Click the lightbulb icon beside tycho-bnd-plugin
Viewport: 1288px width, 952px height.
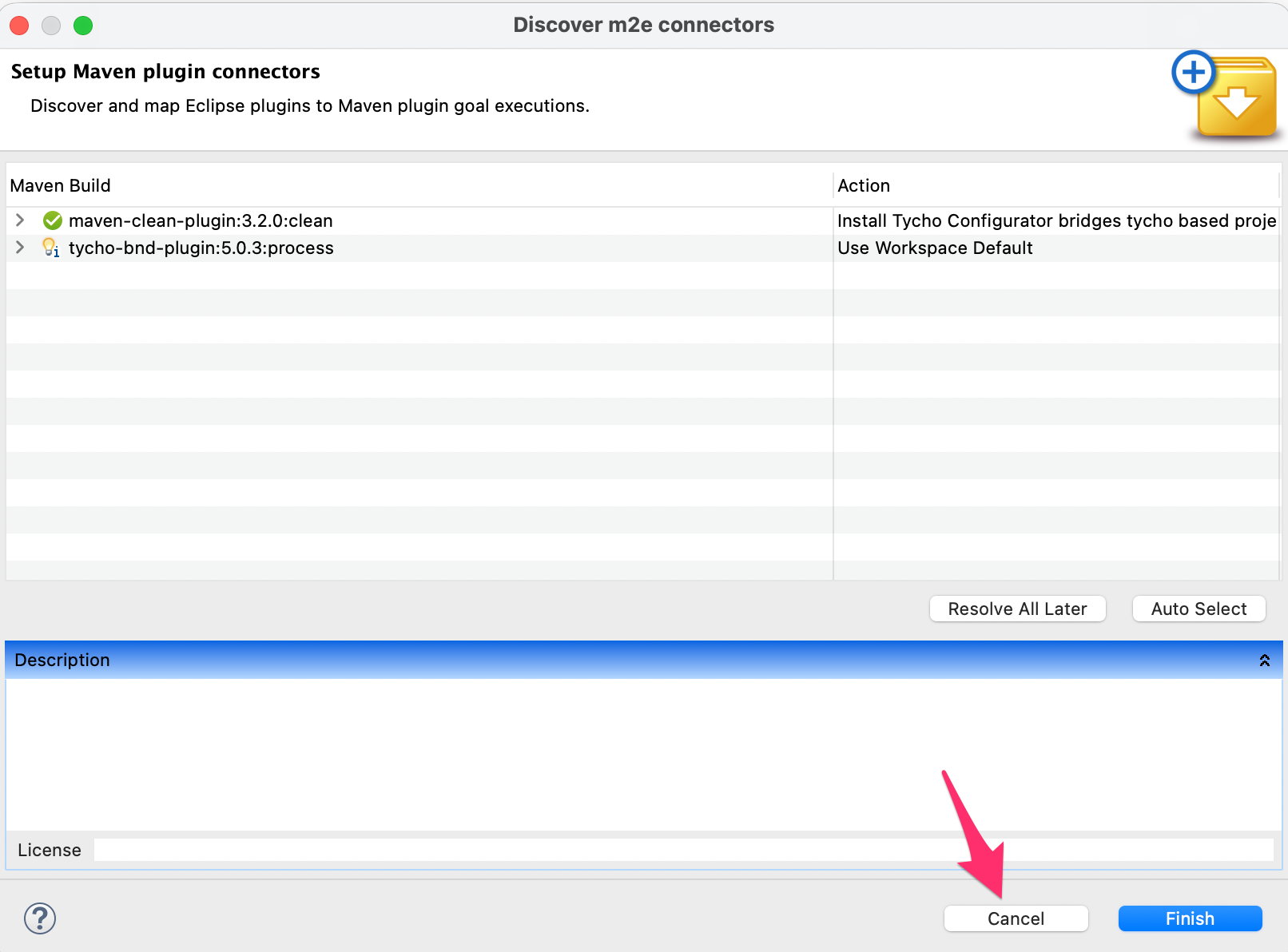(51, 248)
